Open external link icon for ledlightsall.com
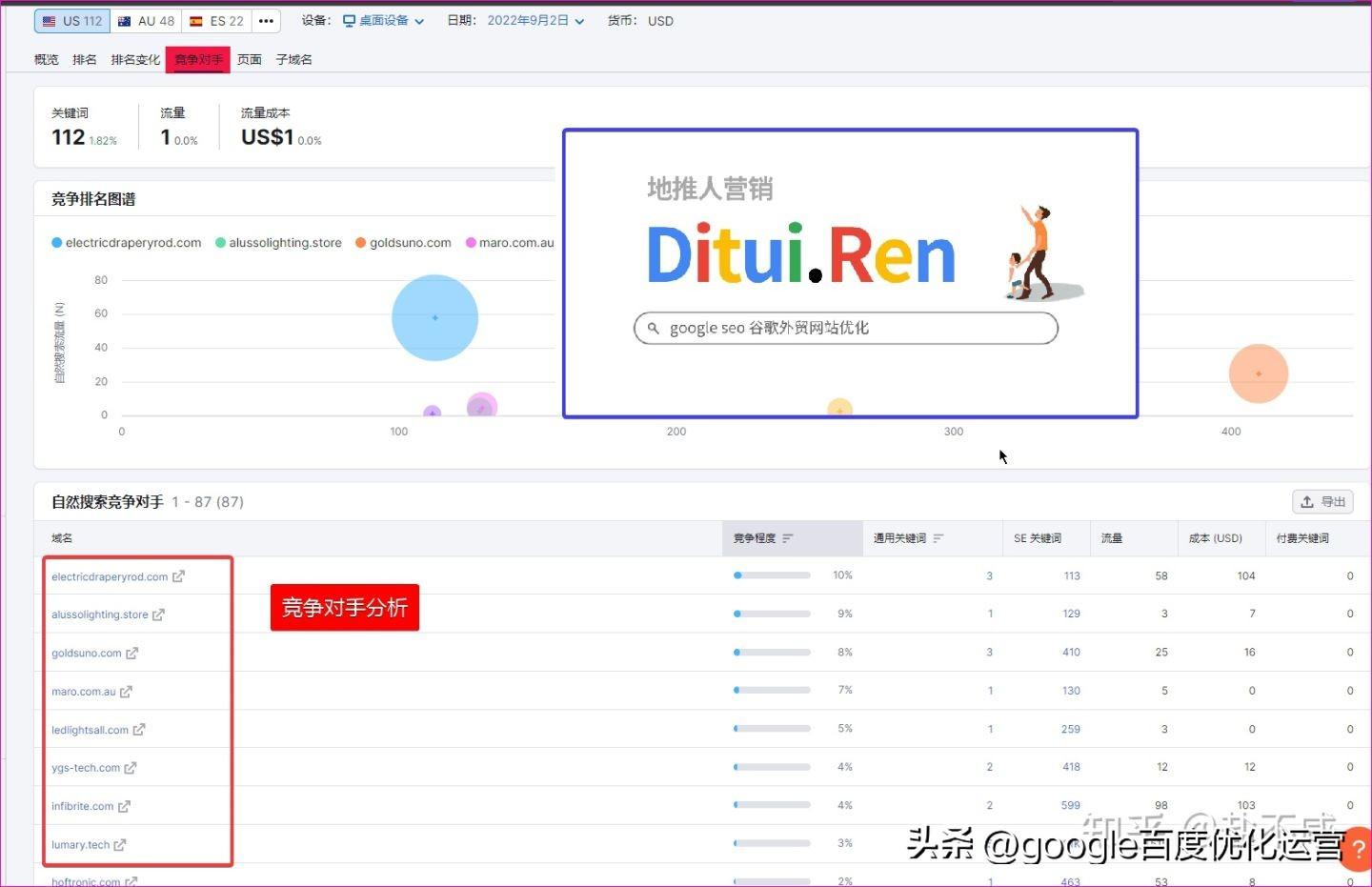The image size is (1372, 887). pos(139,730)
